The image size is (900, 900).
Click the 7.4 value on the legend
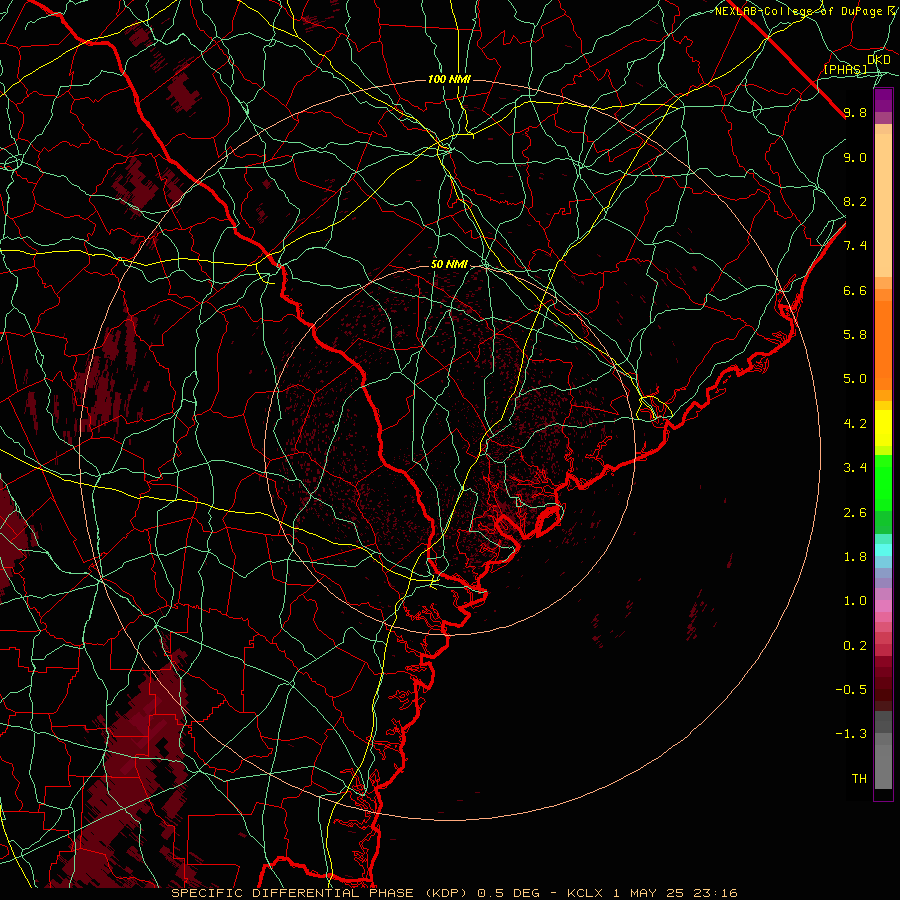(x=855, y=246)
